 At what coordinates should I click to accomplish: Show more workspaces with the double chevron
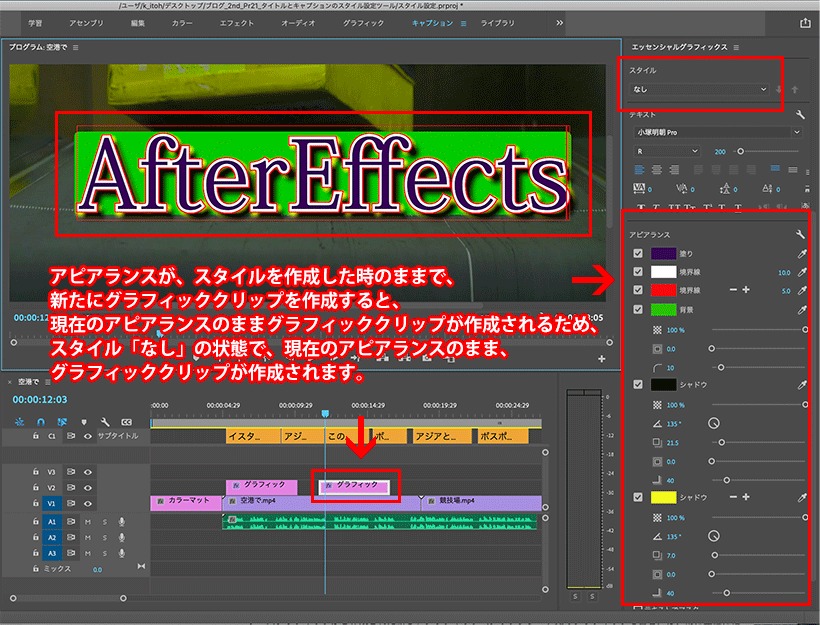coord(560,22)
